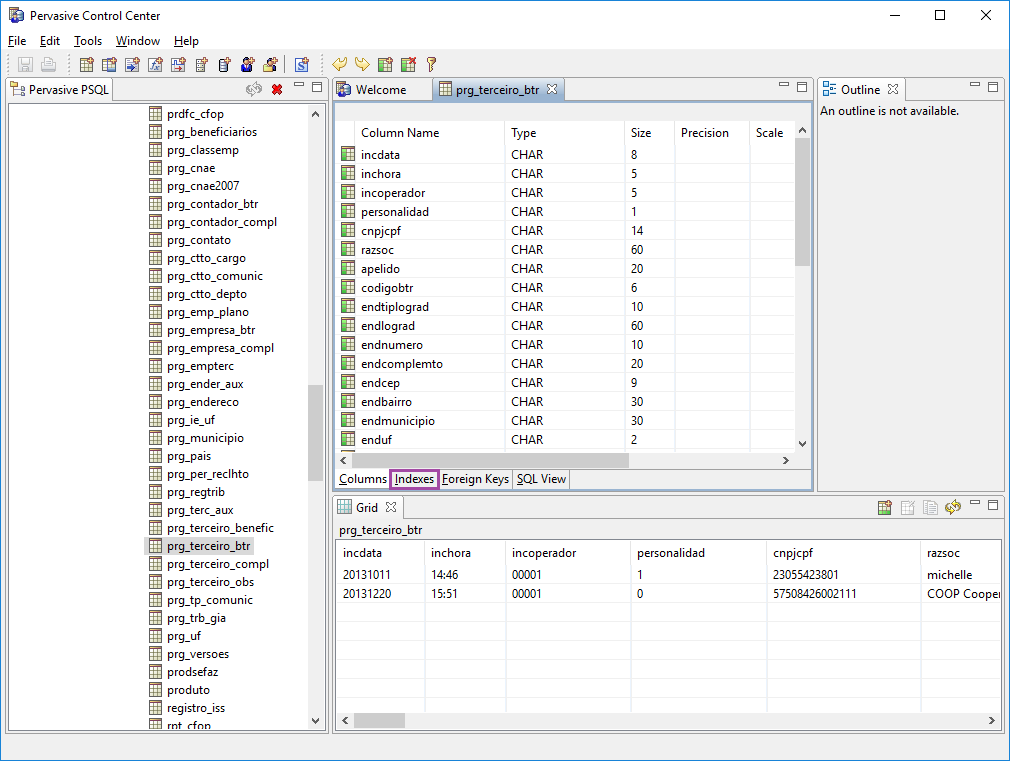The image size is (1010, 761).
Task: Switch to the SQL View tab
Action: [541, 479]
